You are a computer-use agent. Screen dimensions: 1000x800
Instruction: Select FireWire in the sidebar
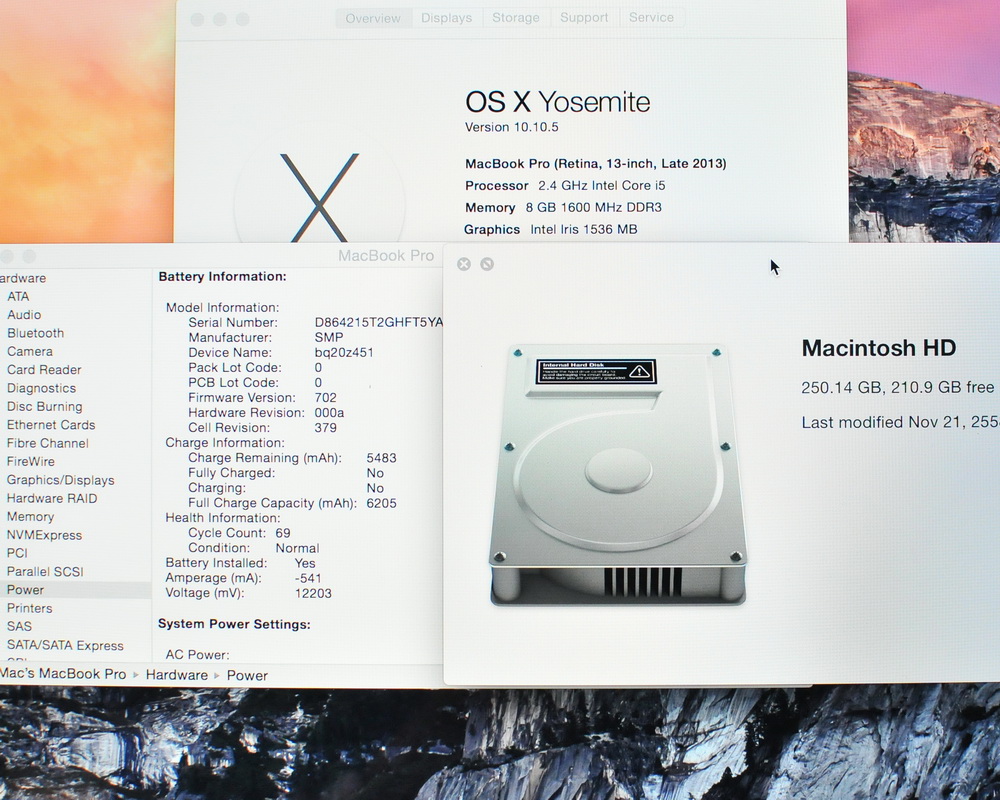pyautogui.click(x=31, y=462)
